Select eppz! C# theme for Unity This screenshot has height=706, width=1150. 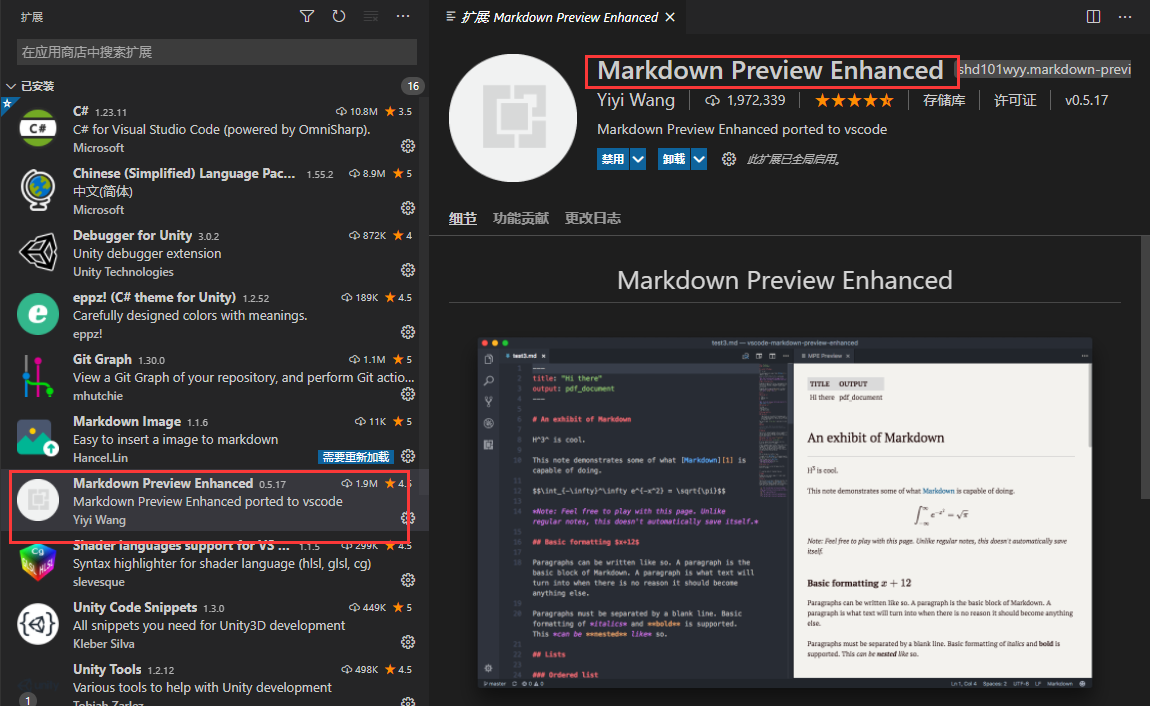coord(213,315)
